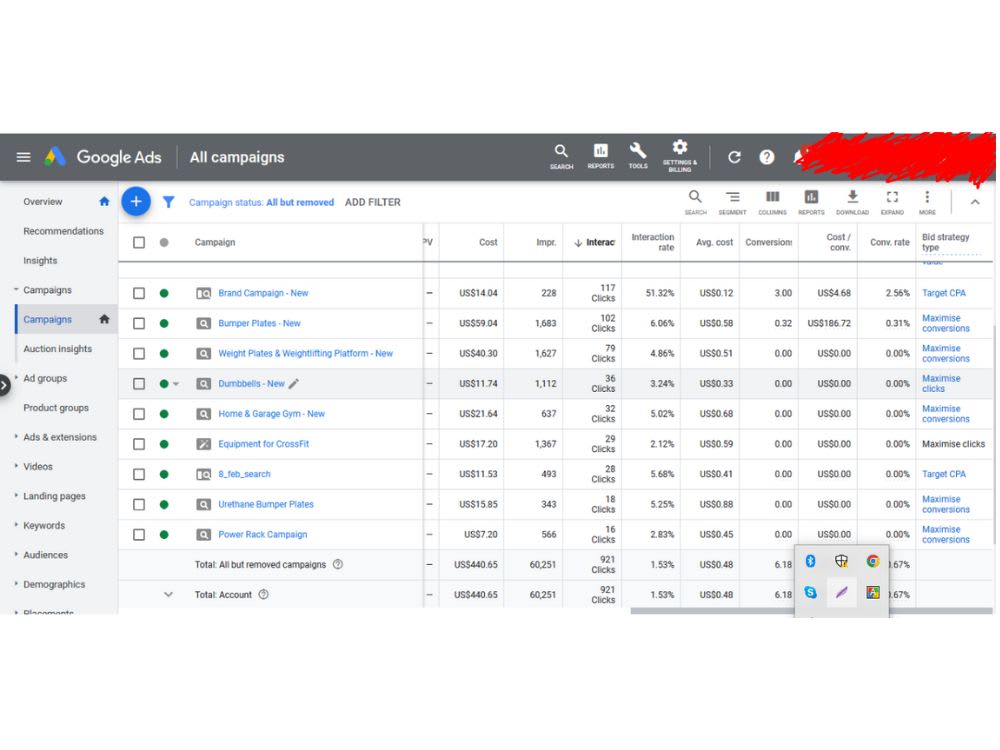Open Insights in sidebar

[x=40, y=260]
